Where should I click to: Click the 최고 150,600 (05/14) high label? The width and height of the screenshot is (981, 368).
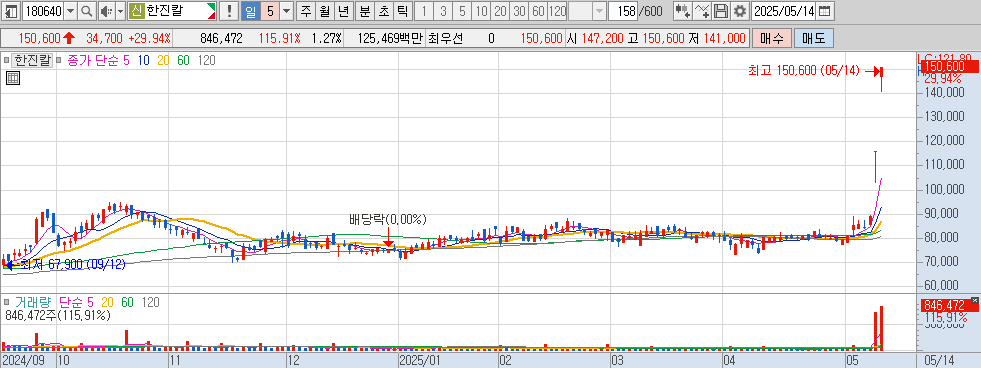[804, 71]
